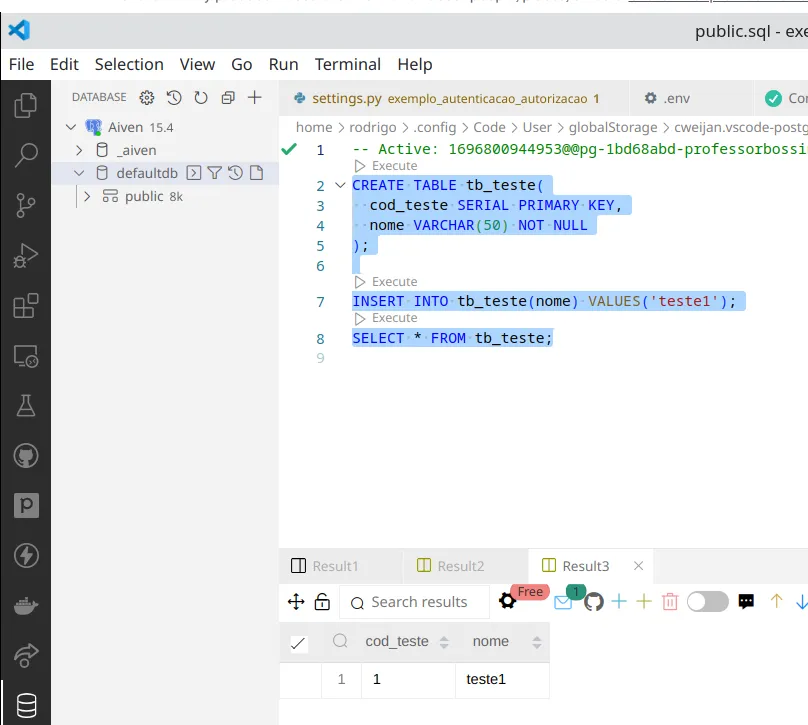Open the Search view in activity bar
The width and height of the screenshot is (808, 725).
pos(25,155)
